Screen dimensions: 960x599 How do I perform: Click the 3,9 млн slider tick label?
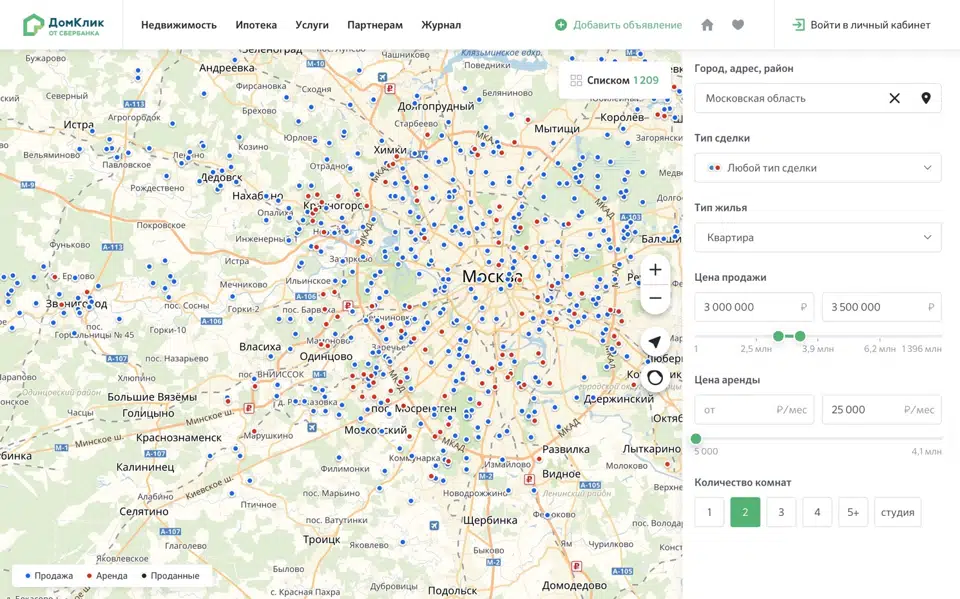click(x=818, y=348)
